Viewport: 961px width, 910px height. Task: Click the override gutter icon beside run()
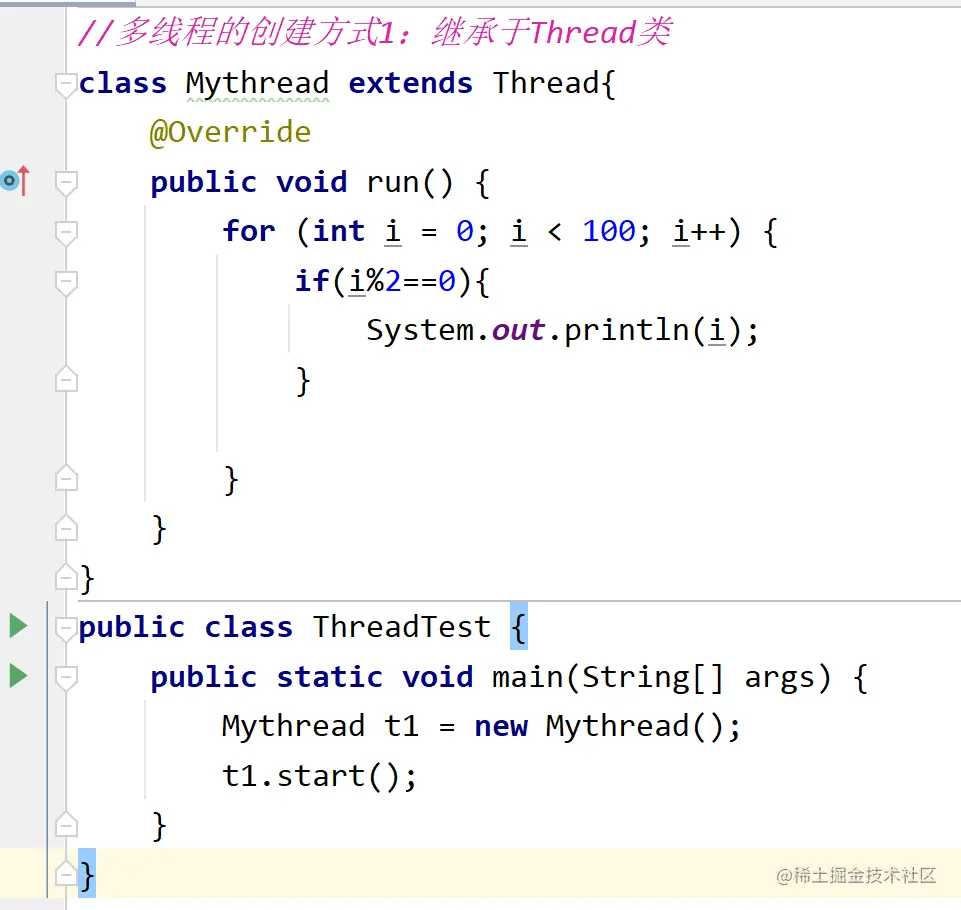(x=15, y=181)
